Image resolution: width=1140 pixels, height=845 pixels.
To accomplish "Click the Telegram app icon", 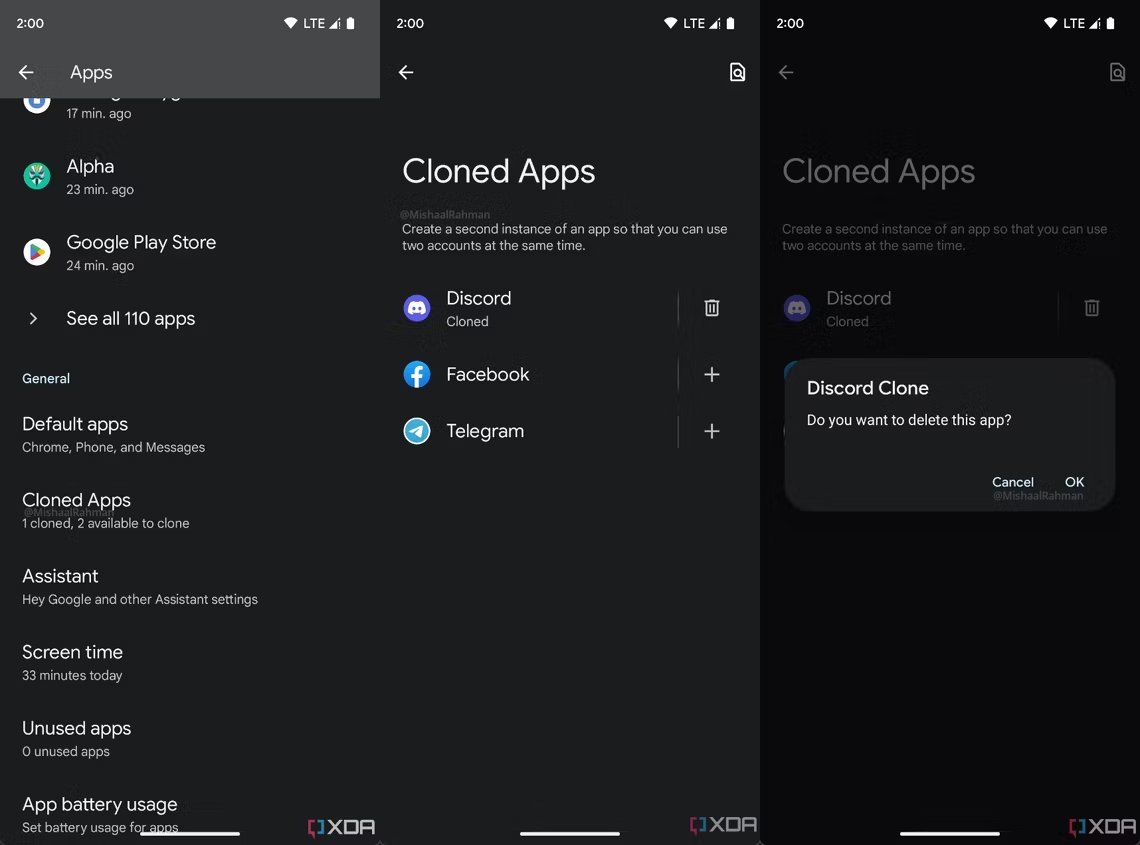I will click(x=416, y=431).
